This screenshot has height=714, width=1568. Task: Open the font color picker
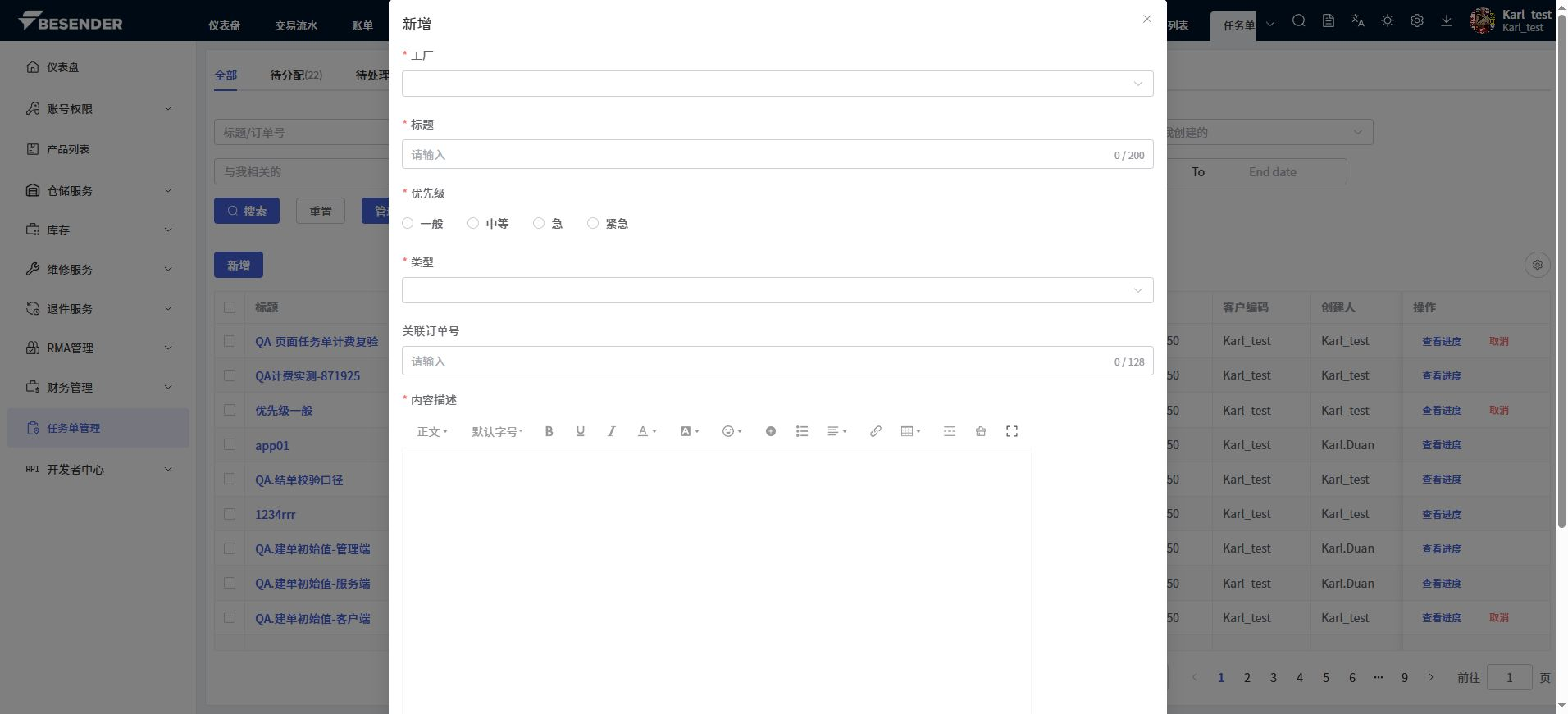pos(648,431)
